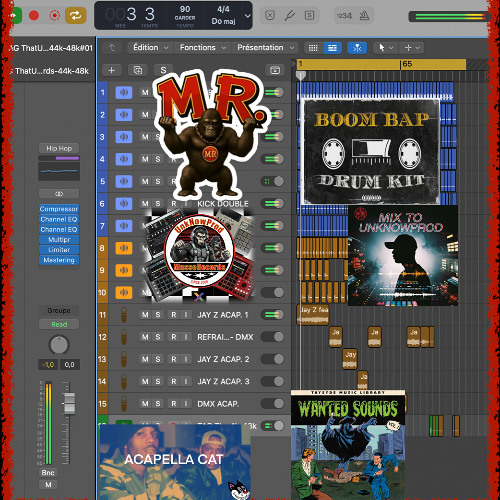Viewport: 500px width, 500px height.
Task: Click the up-arrow folder level icon
Action: click(x=112, y=48)
